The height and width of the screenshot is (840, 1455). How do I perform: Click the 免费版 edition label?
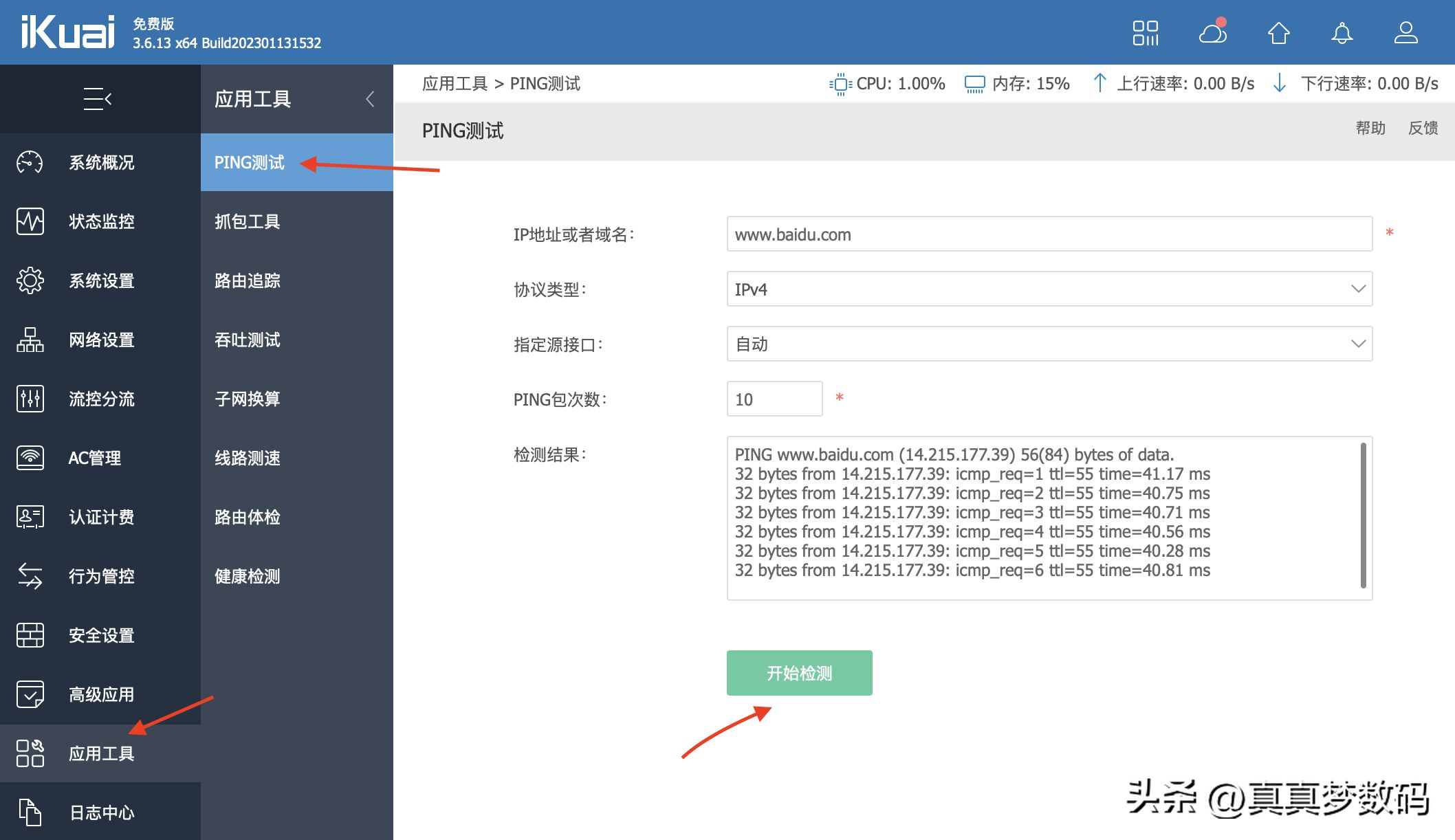coord(153,24)
